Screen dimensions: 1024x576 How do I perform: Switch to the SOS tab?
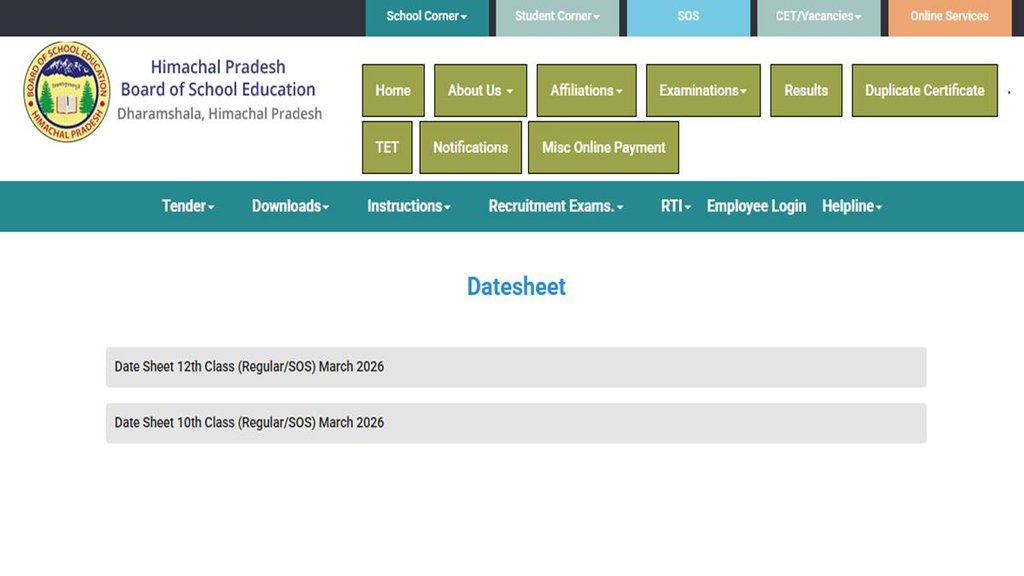(x=687, y=16)
